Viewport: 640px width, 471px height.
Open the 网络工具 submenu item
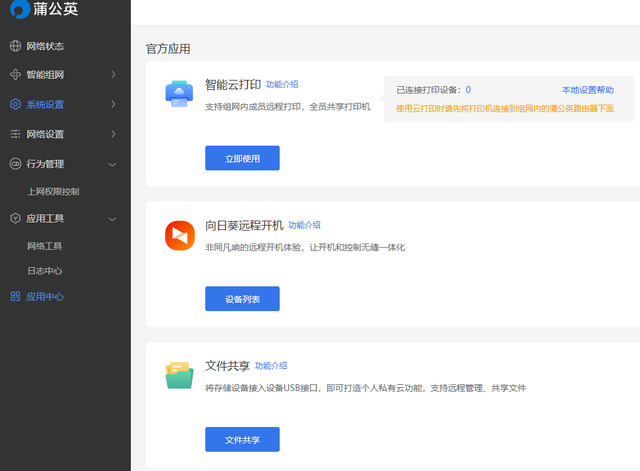(x=44, y=246)
